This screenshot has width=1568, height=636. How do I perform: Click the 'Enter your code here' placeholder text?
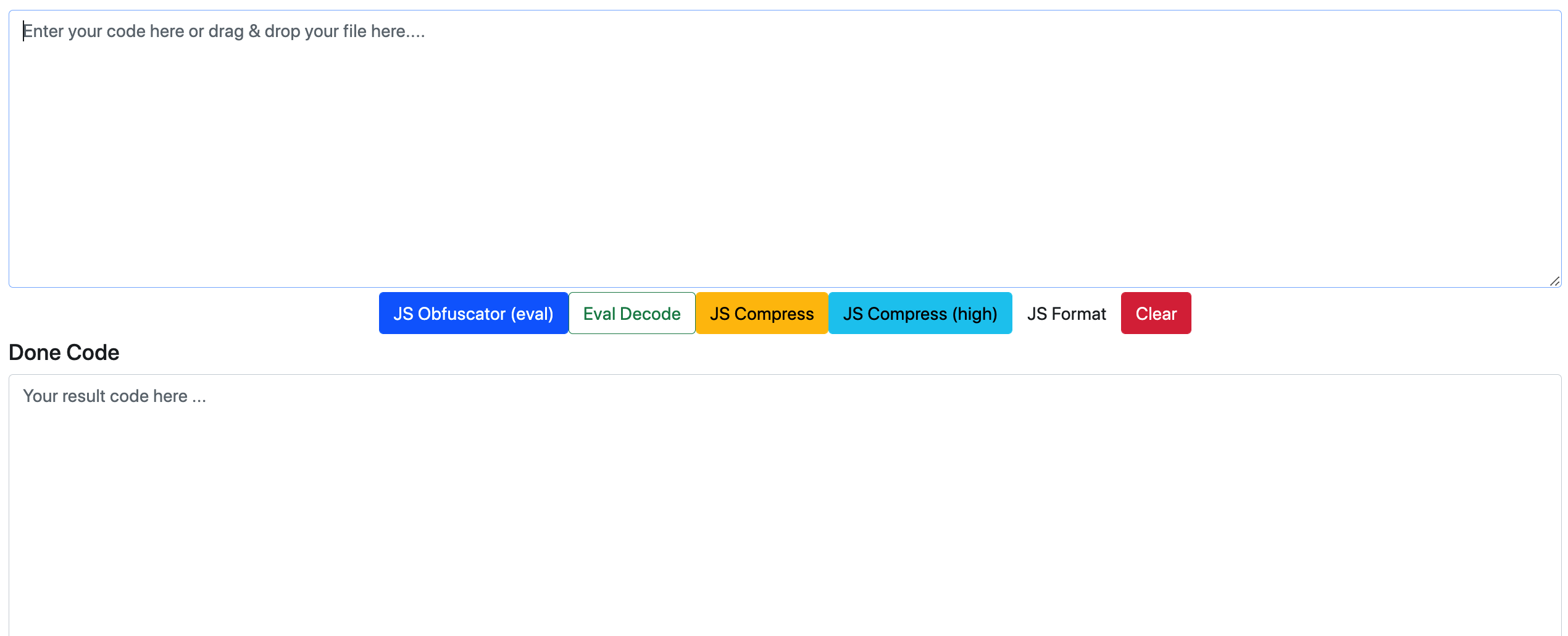(223, 31)
